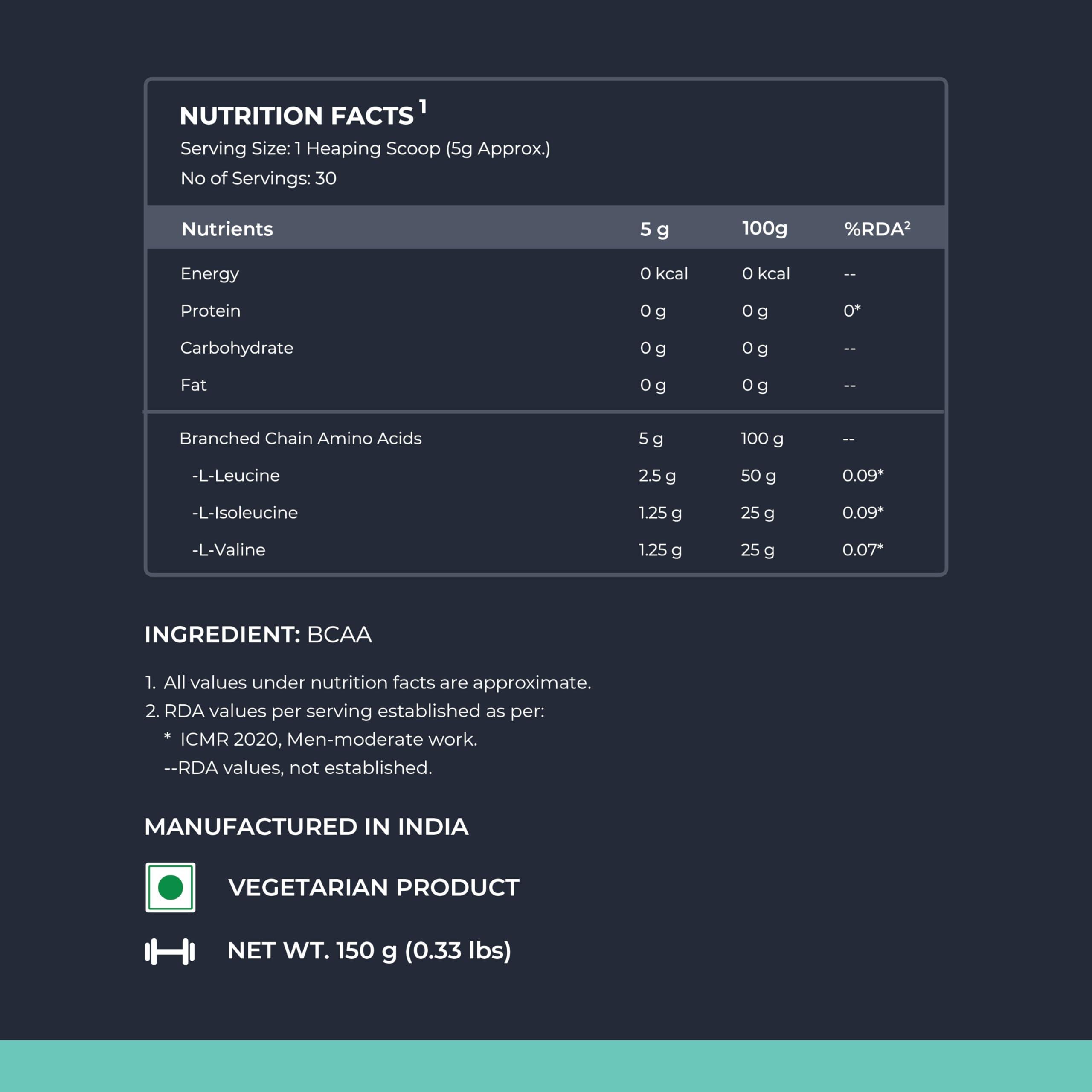Click the Vegetarian Product label

tap(373, 887)
